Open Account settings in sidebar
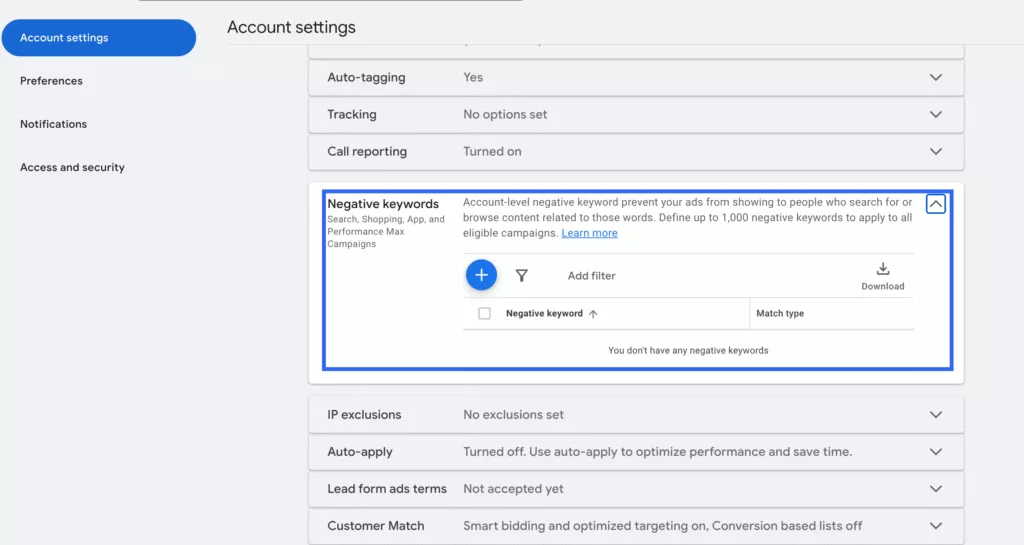 tap(99, 38)
